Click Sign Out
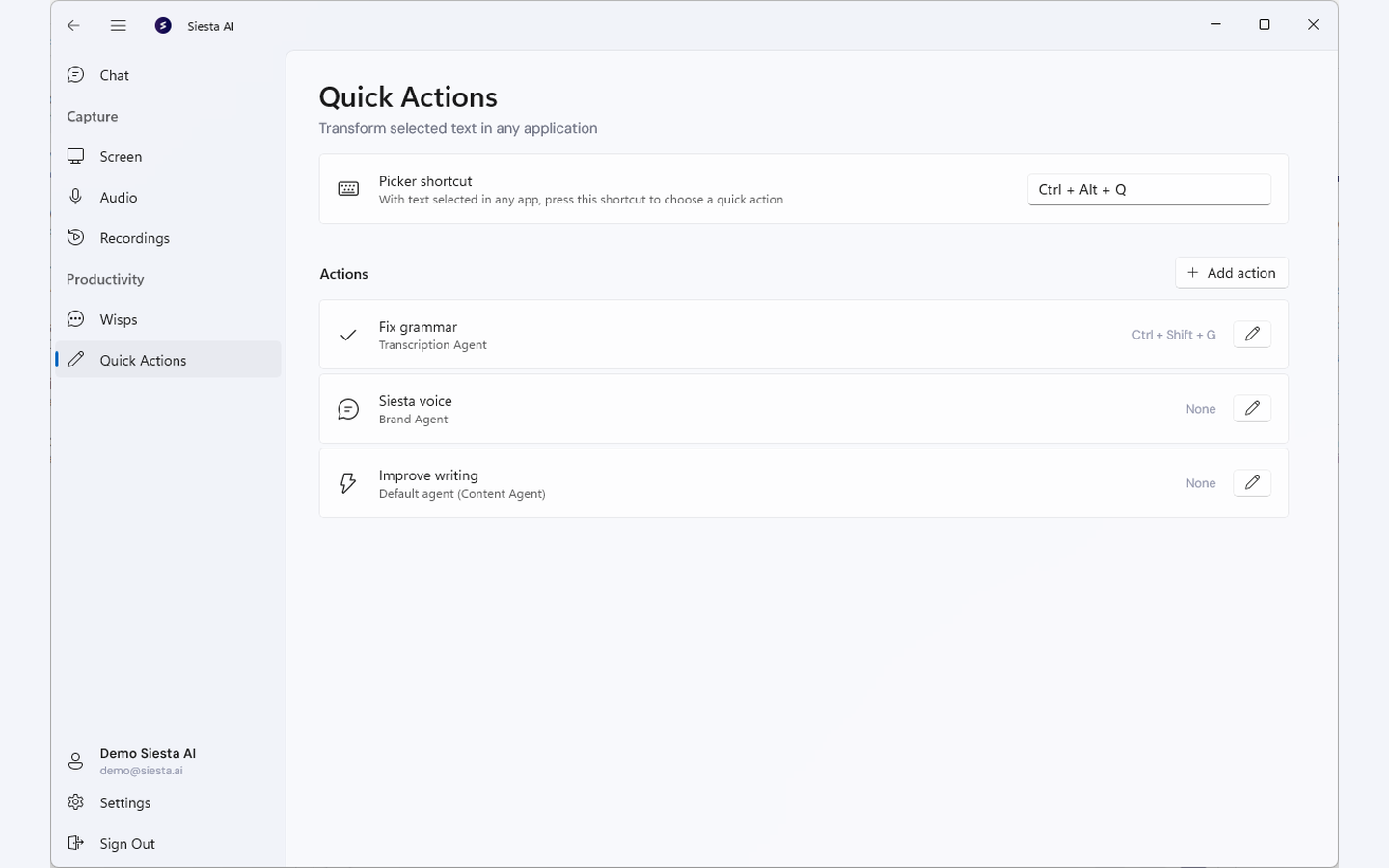 click(x=168, y=843)
